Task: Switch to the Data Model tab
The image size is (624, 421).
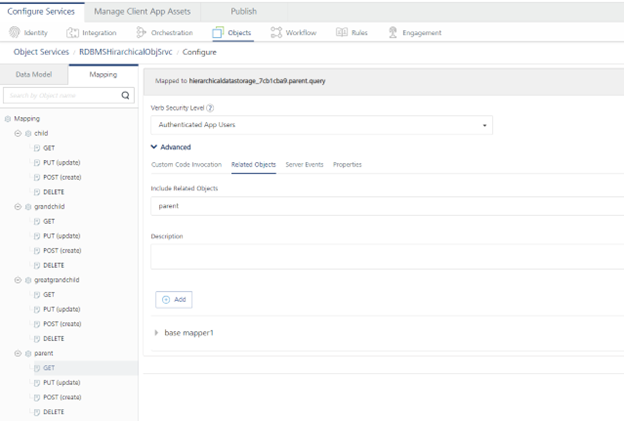Action: [34, 74]
